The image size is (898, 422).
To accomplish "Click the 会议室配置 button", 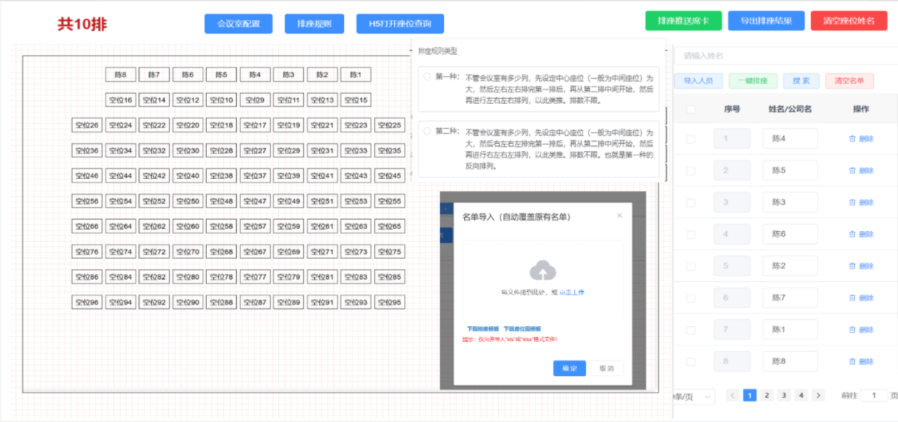I will [x=237, y=23].
